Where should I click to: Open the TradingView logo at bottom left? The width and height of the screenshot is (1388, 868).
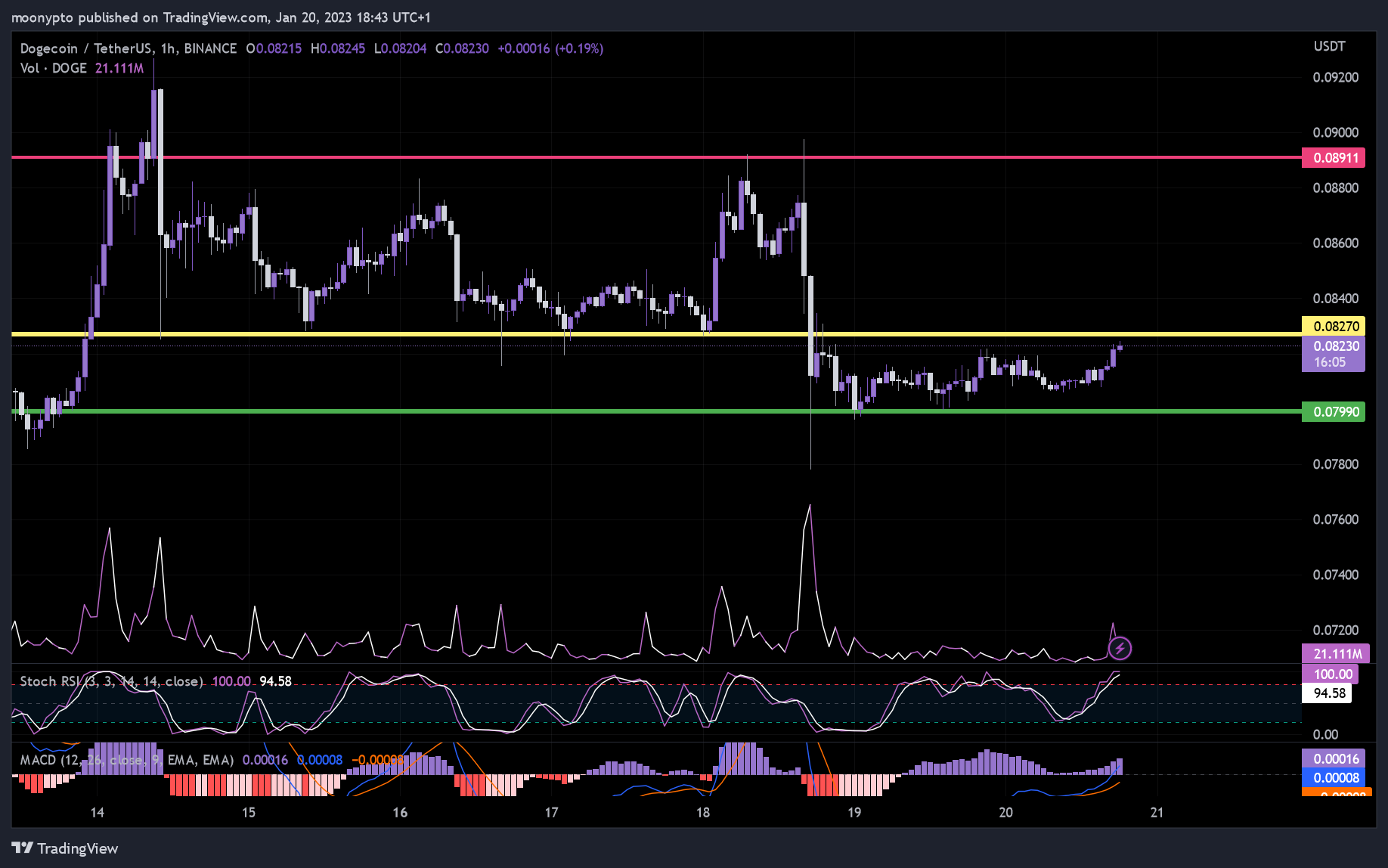coord(65,848)
